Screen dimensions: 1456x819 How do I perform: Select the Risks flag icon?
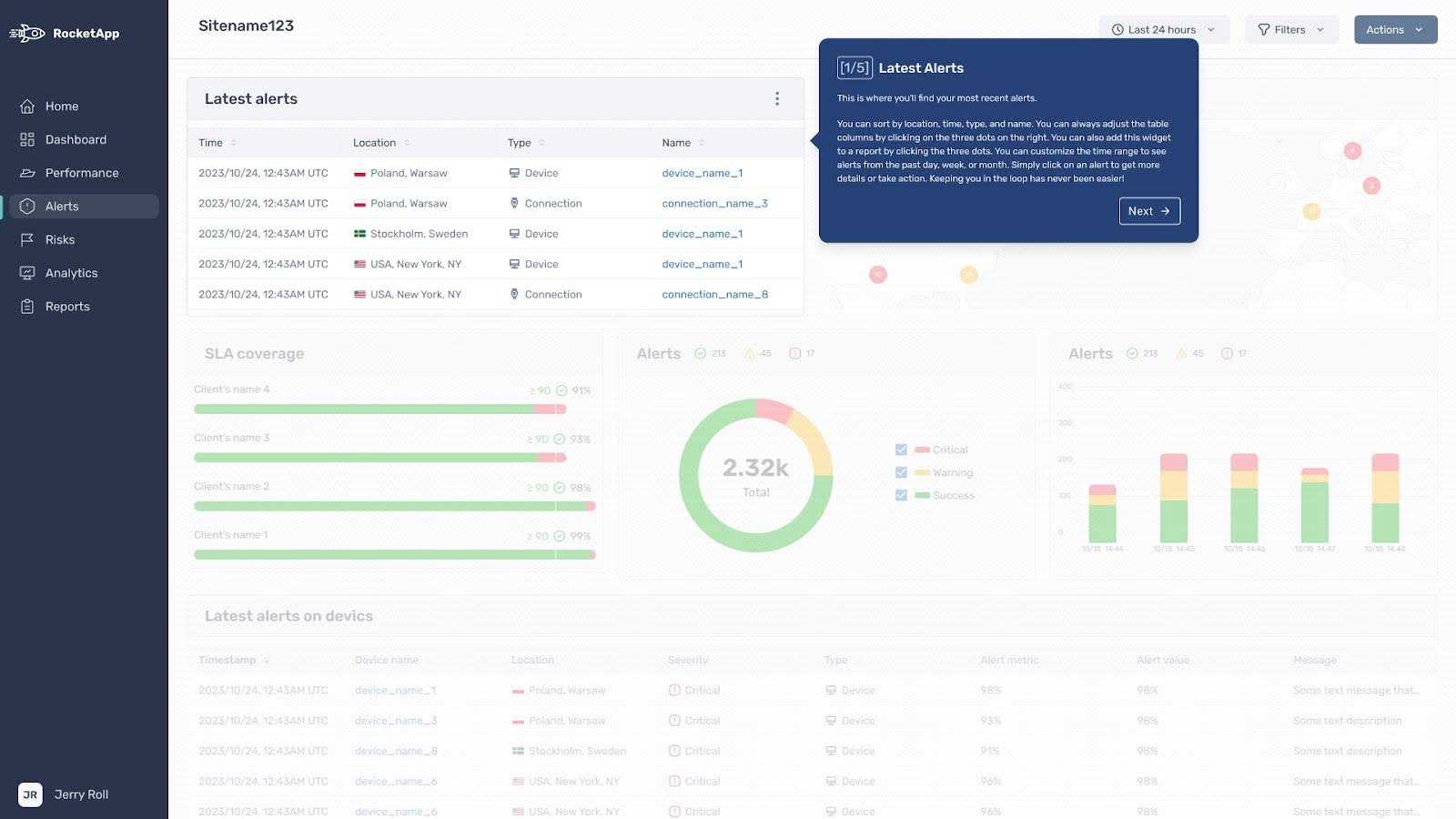(x=28, y=239)
